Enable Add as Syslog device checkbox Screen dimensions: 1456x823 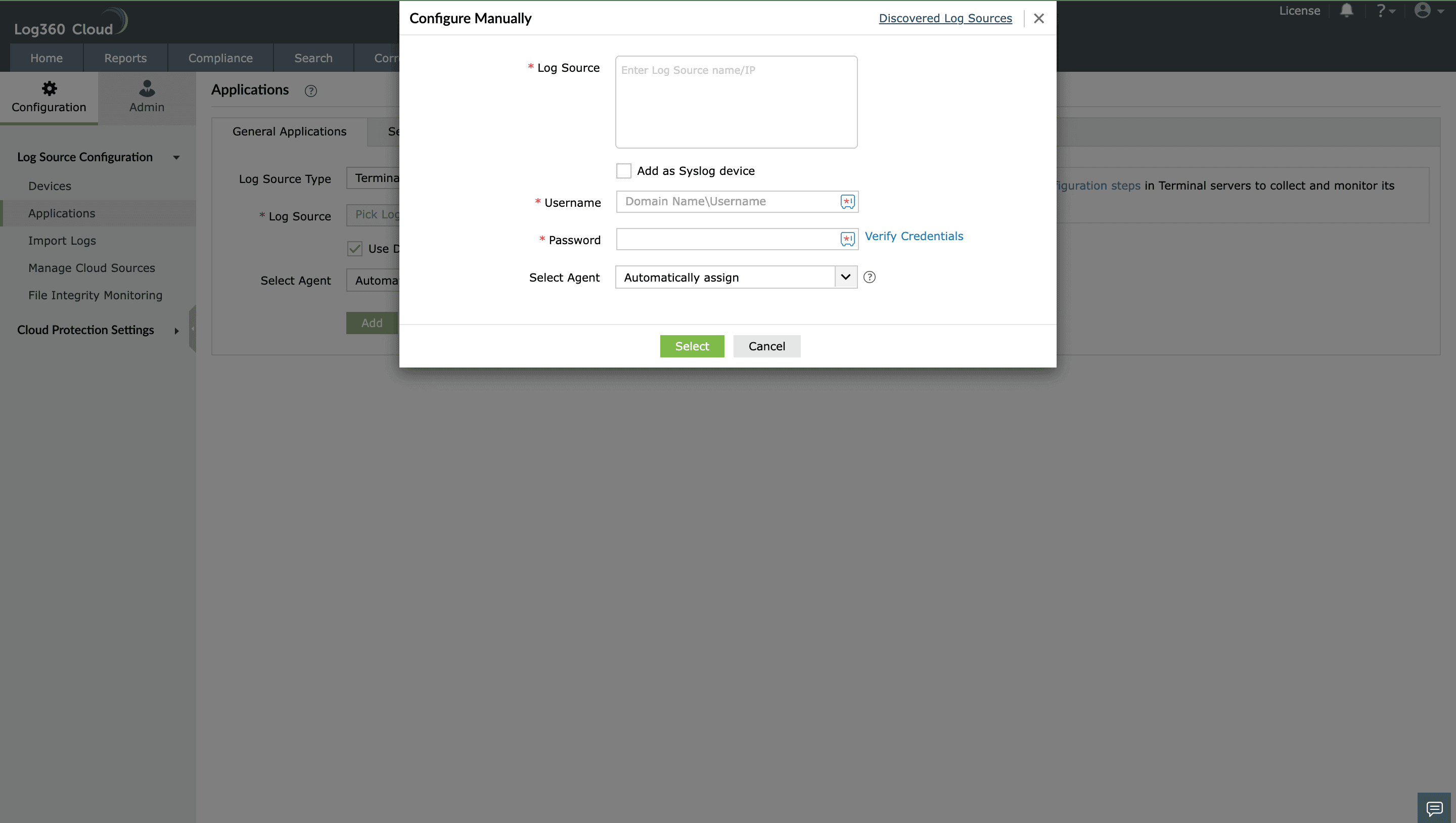[623, 171]
